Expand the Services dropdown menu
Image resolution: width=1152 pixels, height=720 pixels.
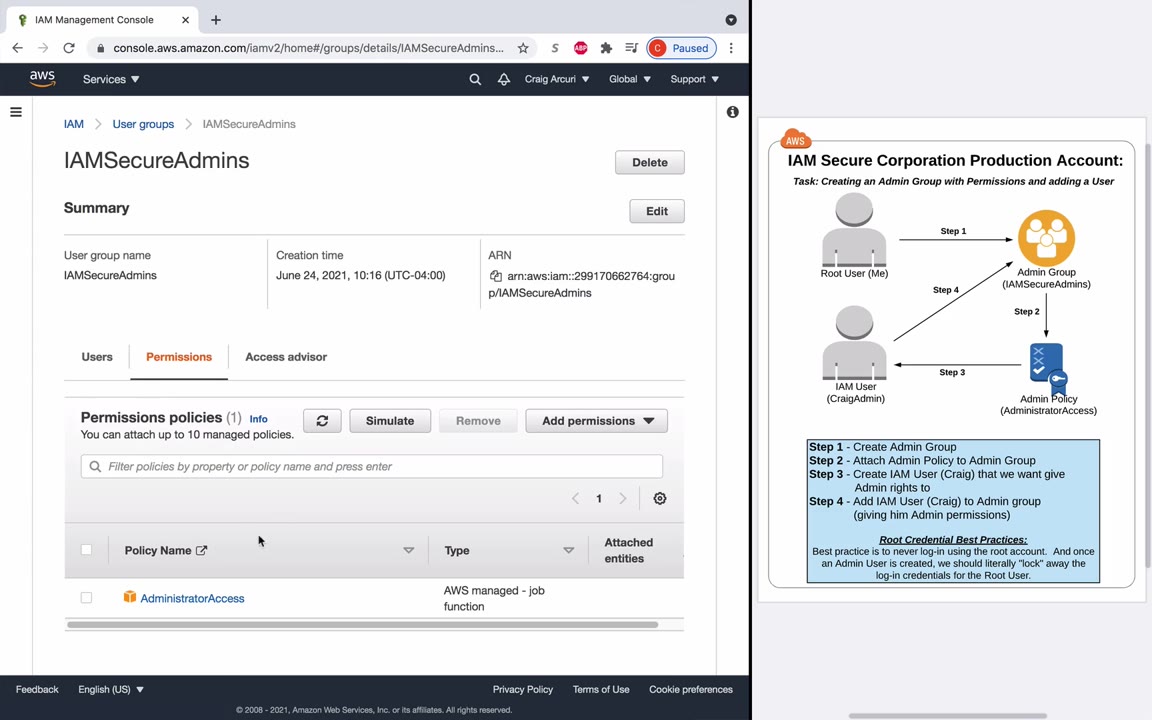tap(111, 79)
